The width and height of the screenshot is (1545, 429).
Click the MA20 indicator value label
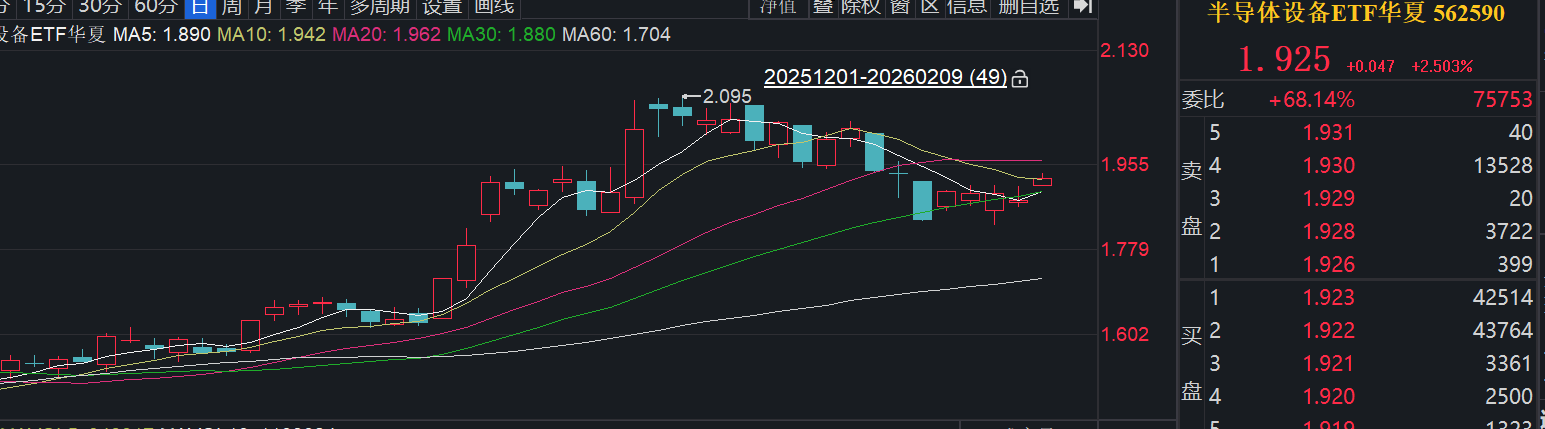click(x=385, y=35)
